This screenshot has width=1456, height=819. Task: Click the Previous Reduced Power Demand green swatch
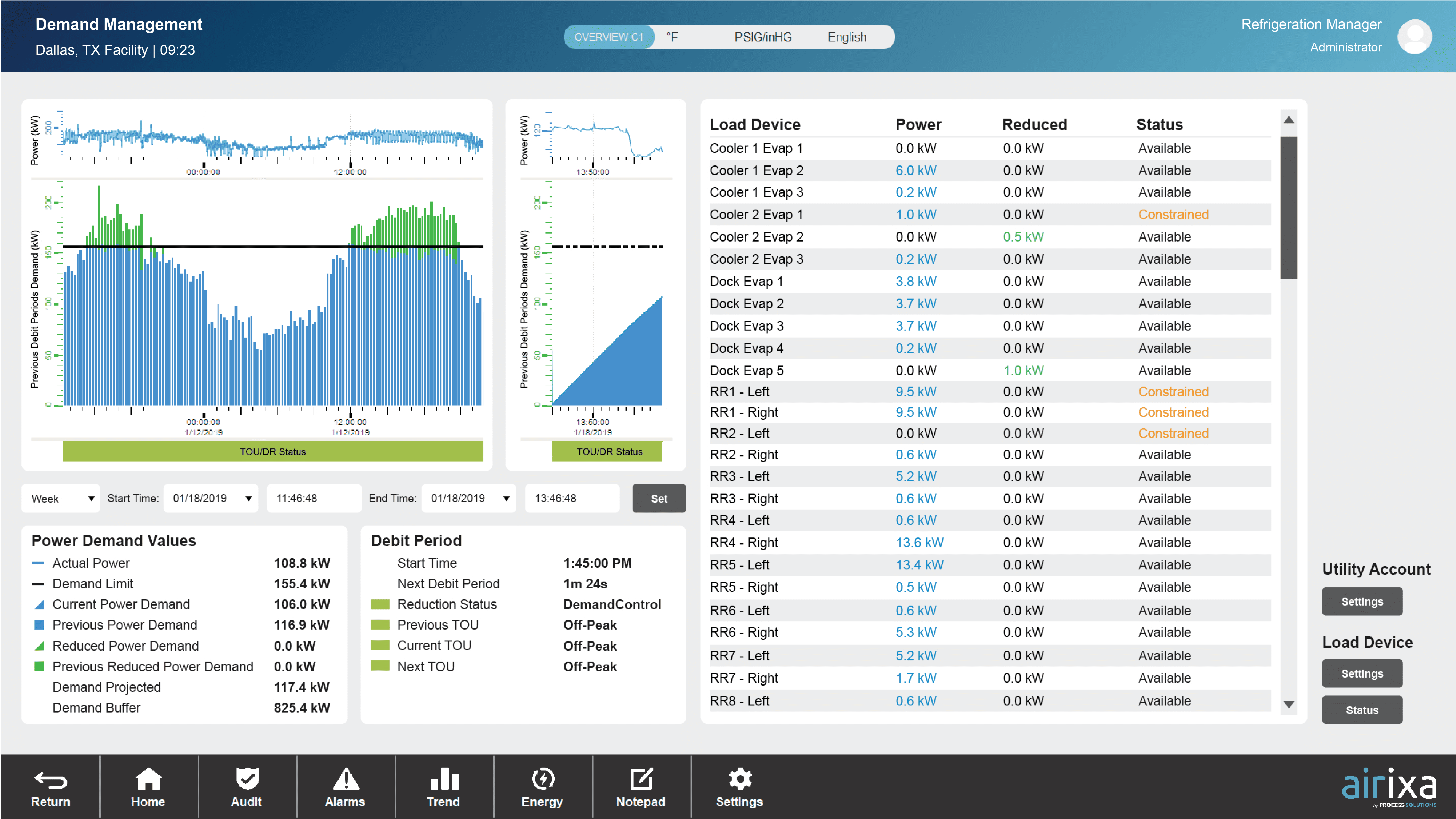(x=39, y=666)
